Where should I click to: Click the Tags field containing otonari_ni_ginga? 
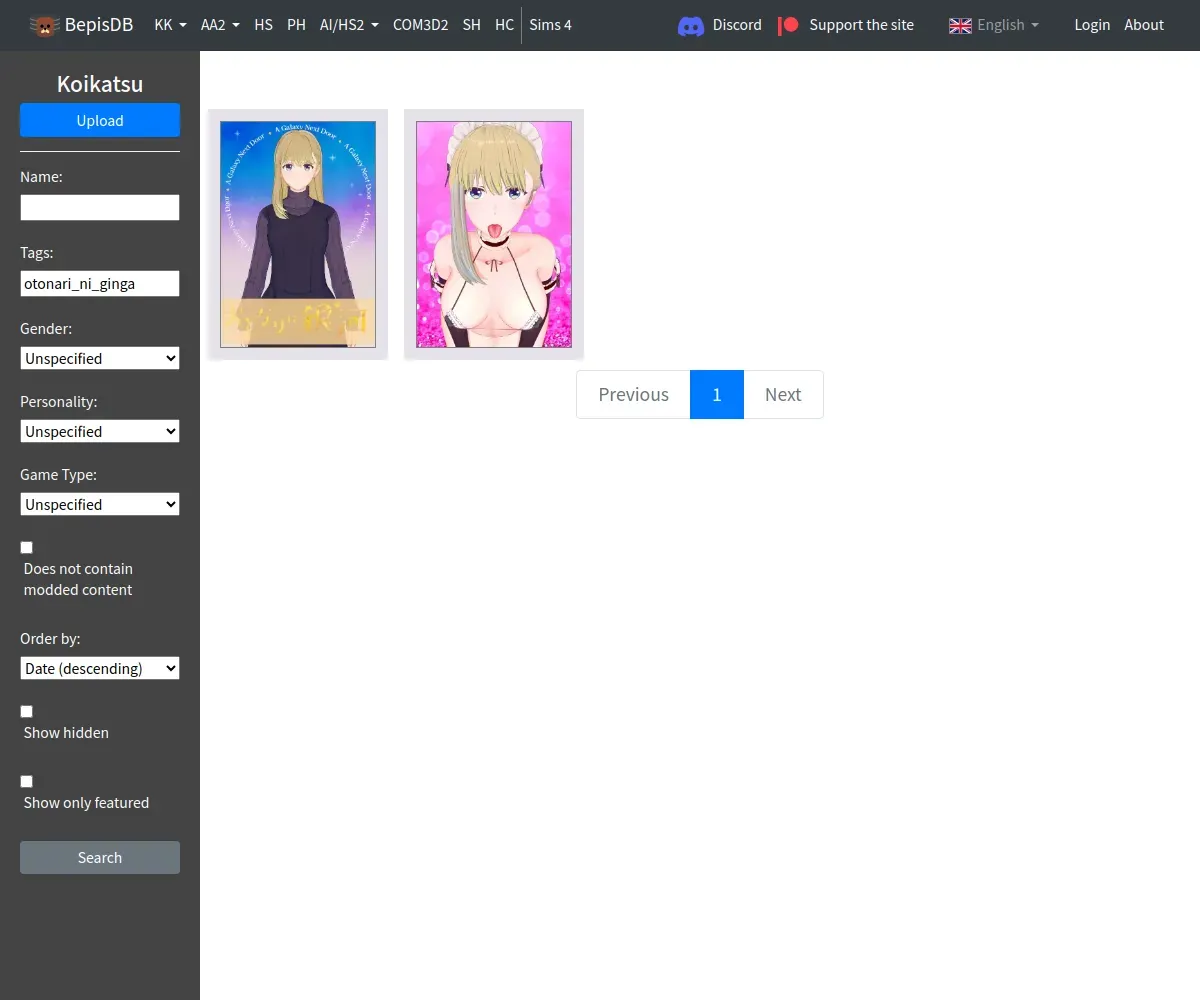(100, 283)
